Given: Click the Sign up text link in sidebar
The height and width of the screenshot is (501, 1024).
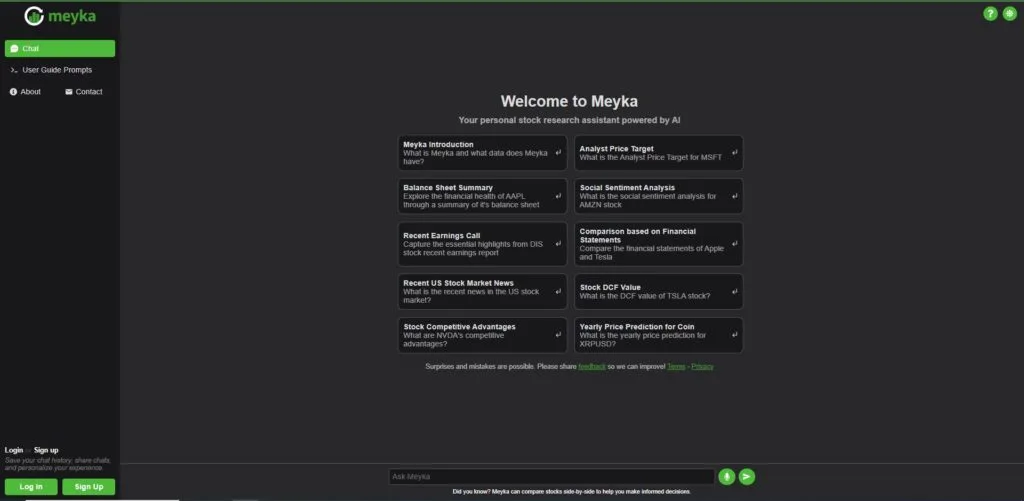Looking at the screenshot, I should point(46,450).
